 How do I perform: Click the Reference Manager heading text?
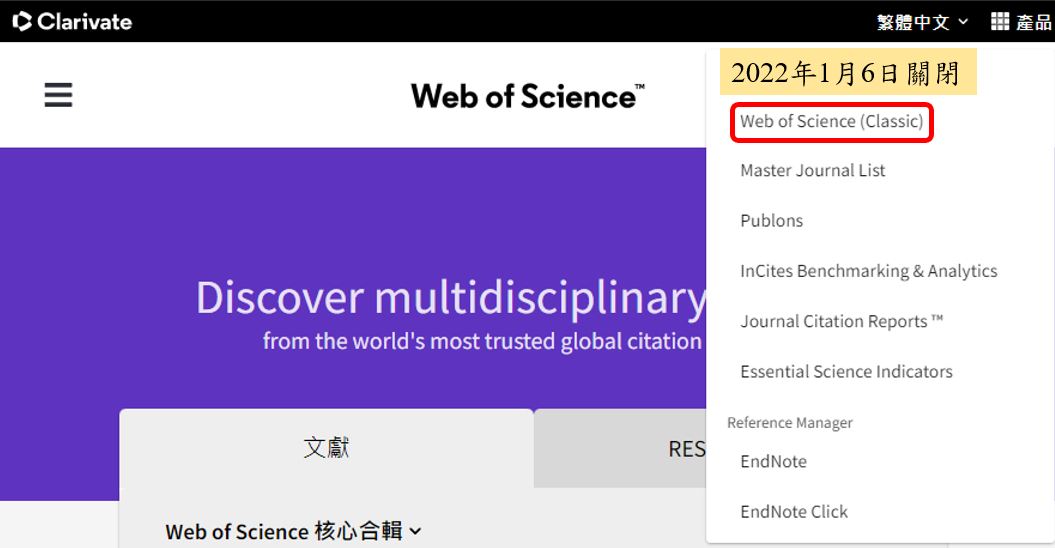(x=790, y=423)
